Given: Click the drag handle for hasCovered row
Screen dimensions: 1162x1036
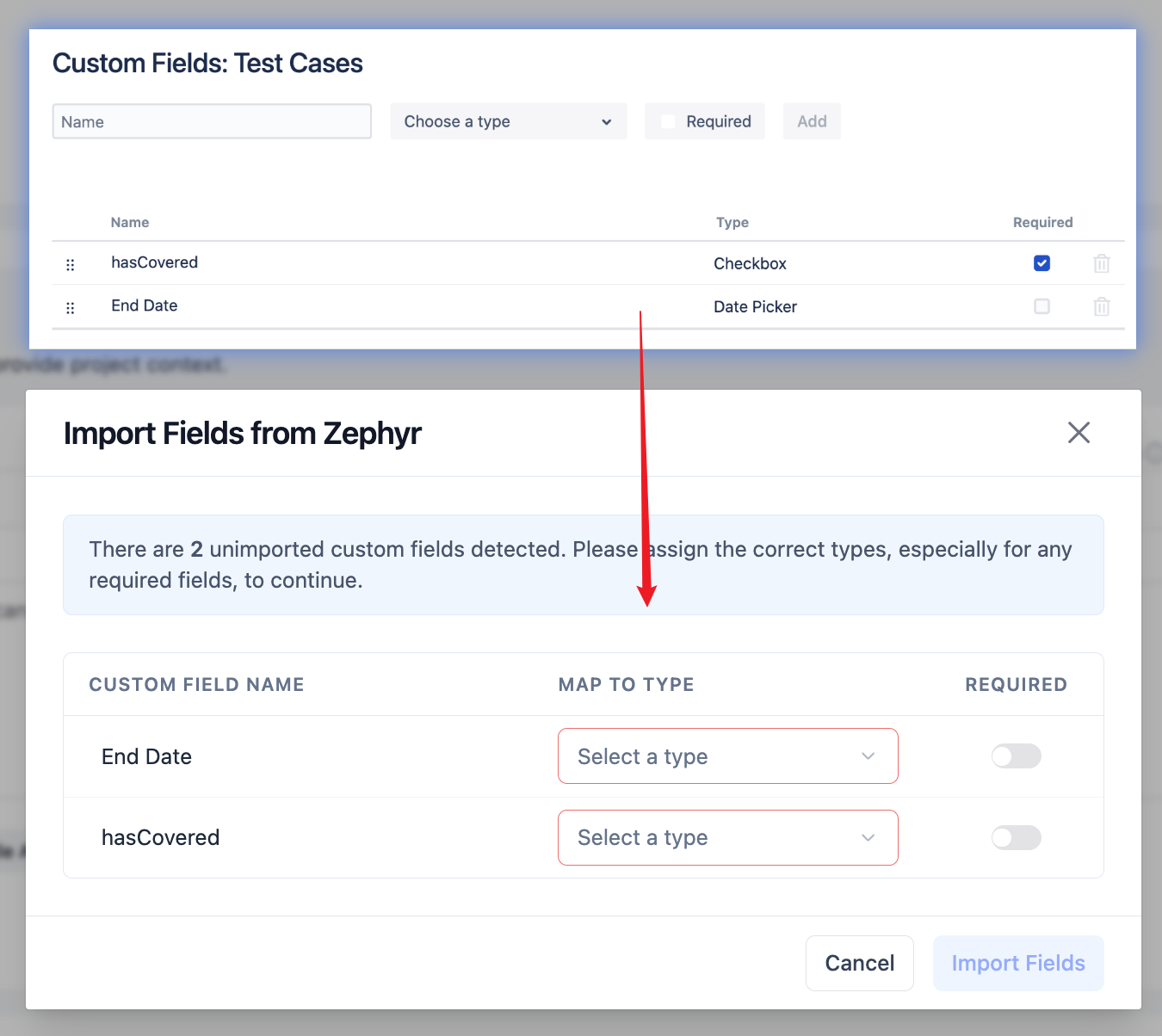Looking at the screenshot, I should 71,265.
